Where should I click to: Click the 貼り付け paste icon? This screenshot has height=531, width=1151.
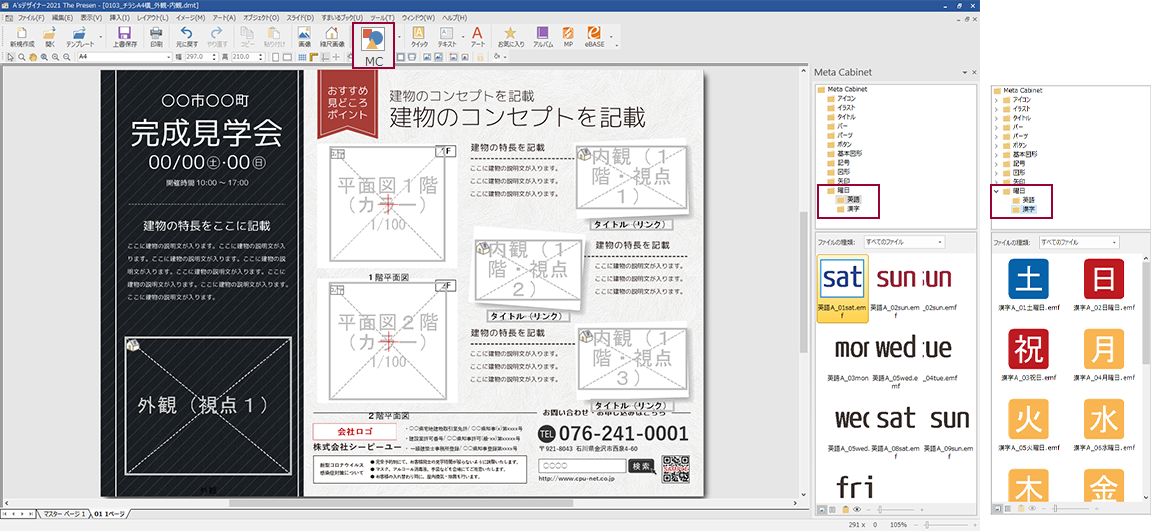[275, 37]
